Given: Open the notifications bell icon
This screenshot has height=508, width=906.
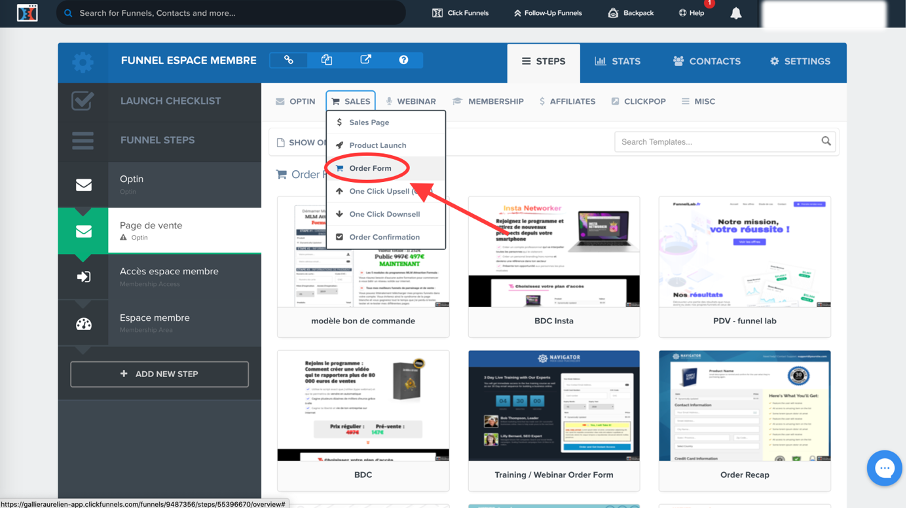Looking at the screenshot, I should pos(736,13).
